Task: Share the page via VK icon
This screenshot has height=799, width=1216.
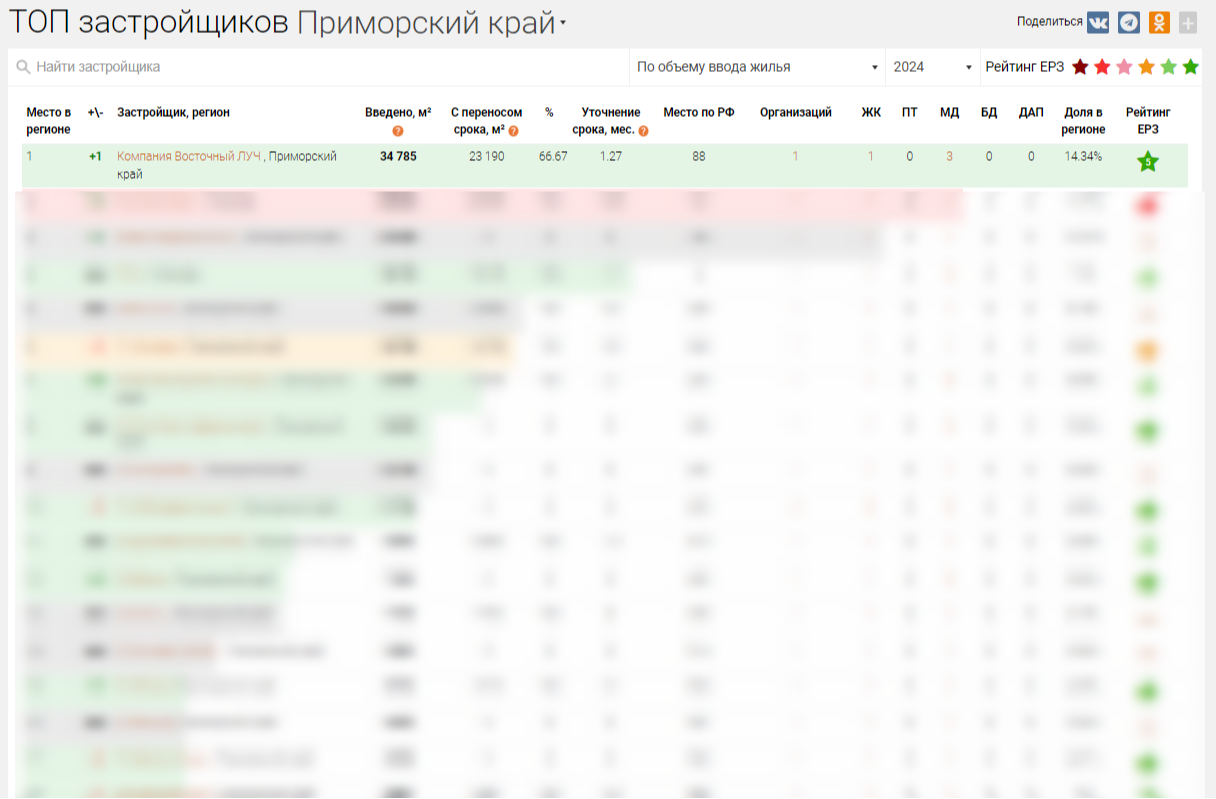Action: pyautogui.click(x=1098, y=22)
